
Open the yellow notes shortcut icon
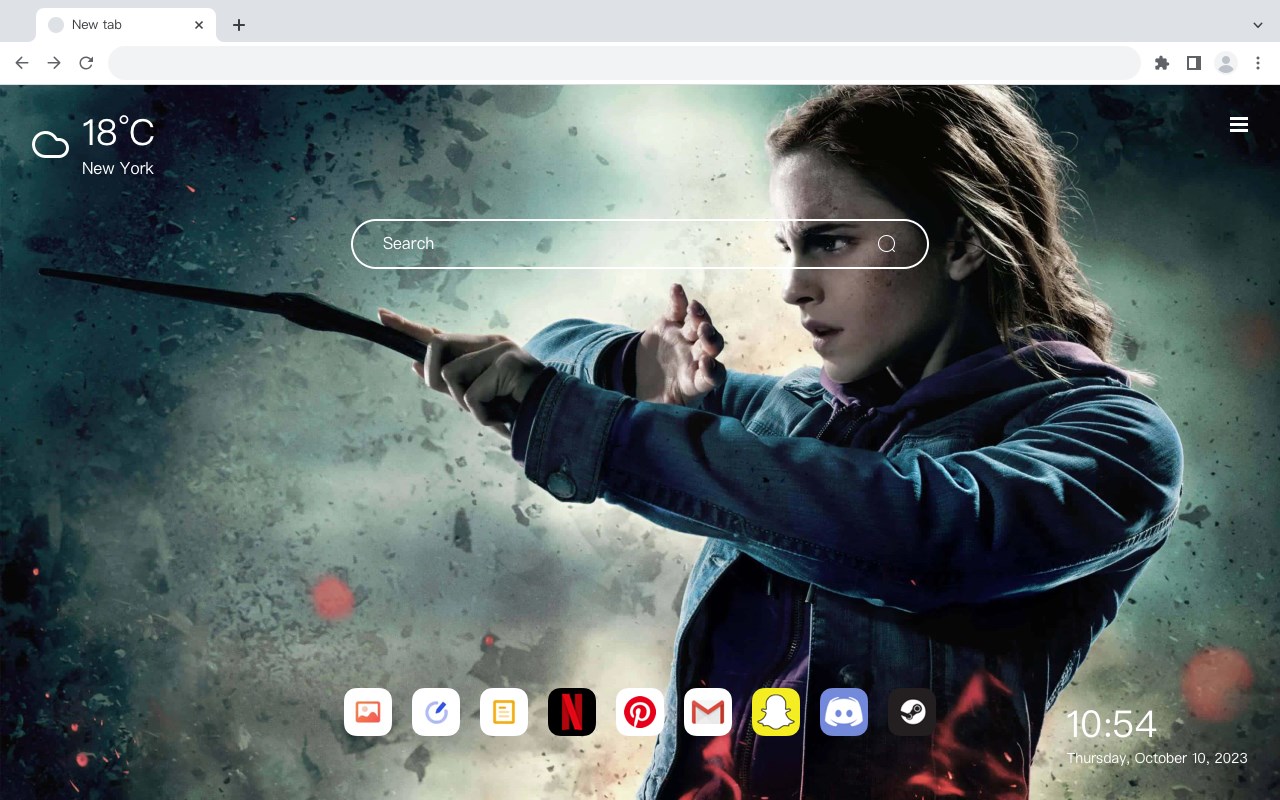[x=504, y=712]
